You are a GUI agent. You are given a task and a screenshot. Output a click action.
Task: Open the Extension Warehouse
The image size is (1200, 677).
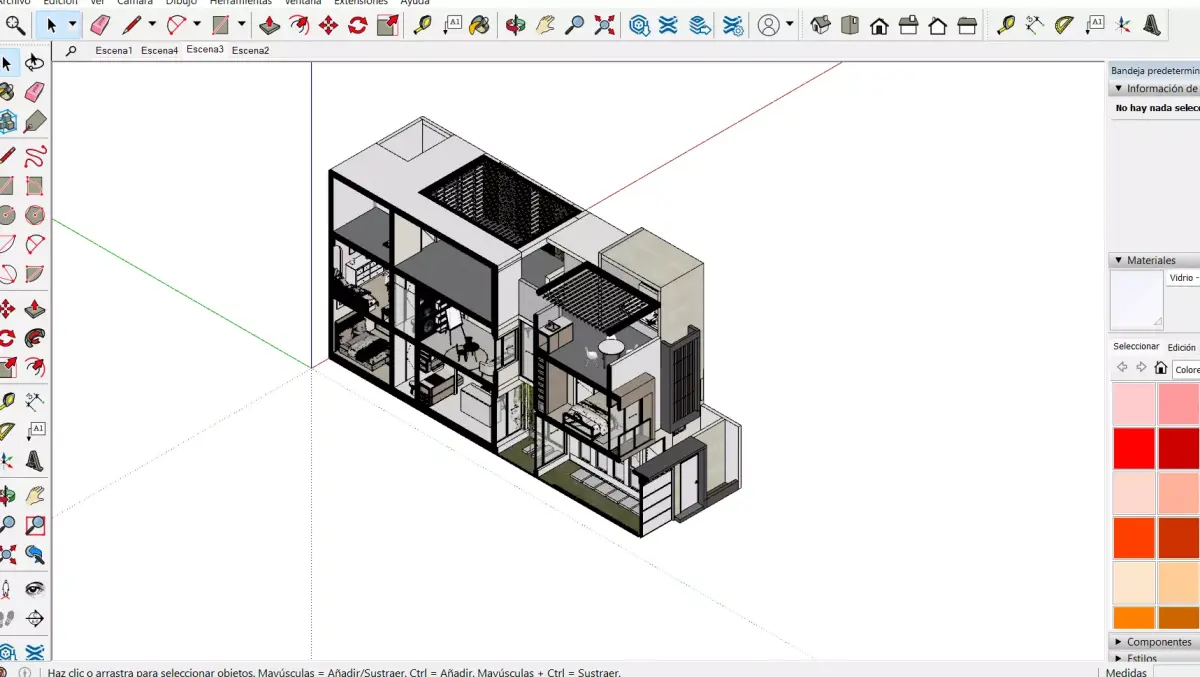point(668,25)
